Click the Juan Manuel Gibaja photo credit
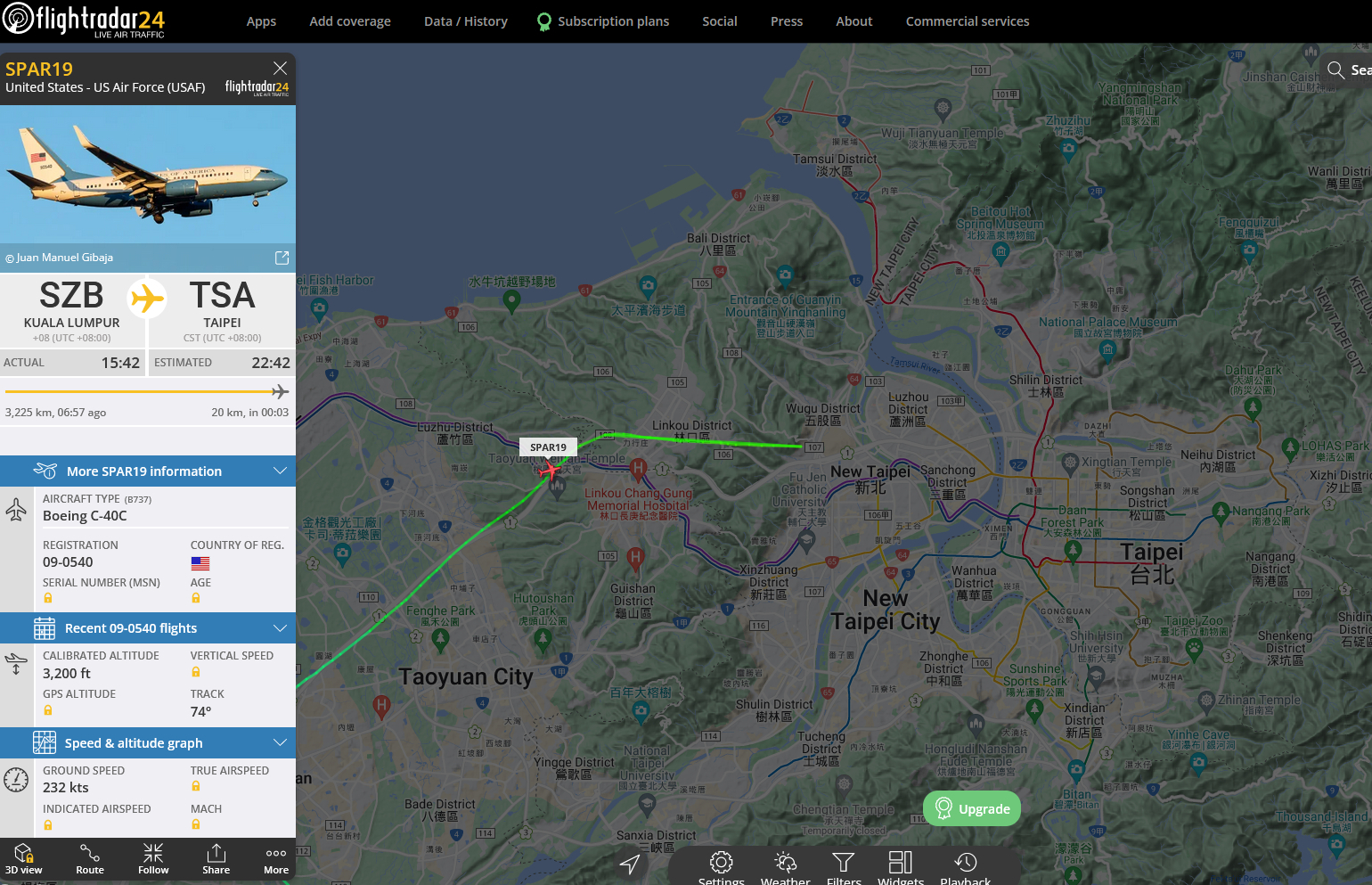The image size is (1372, 885). pyautogui.click(x=60, y=258)
